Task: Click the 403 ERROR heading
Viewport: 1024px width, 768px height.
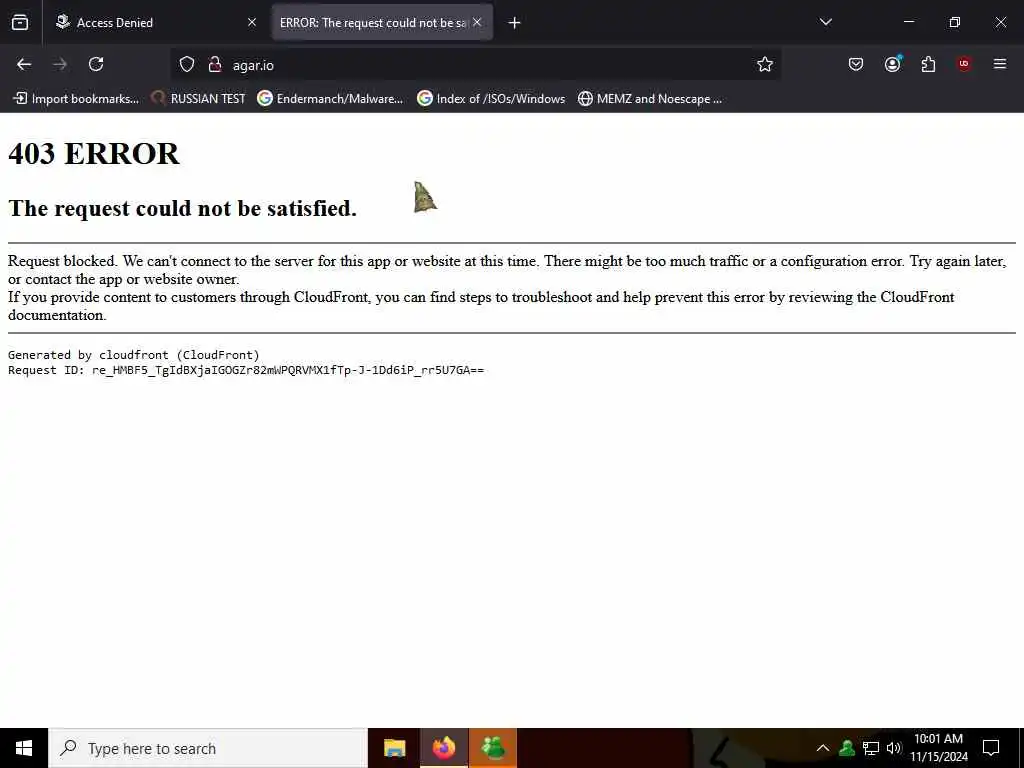Action: pyautogui.click(x=93, y=154)
